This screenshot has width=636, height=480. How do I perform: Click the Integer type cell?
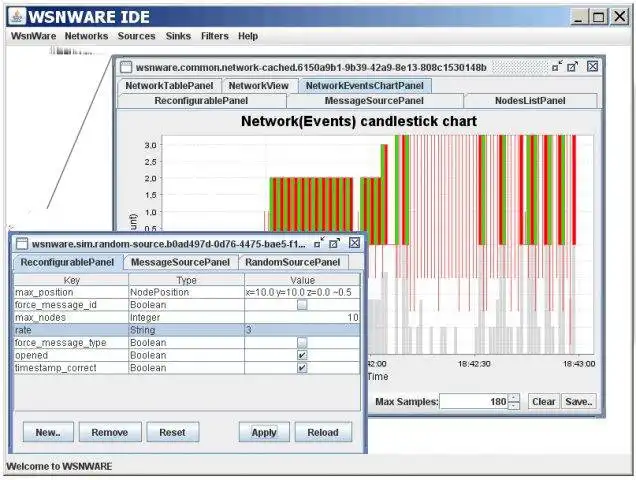187,317
